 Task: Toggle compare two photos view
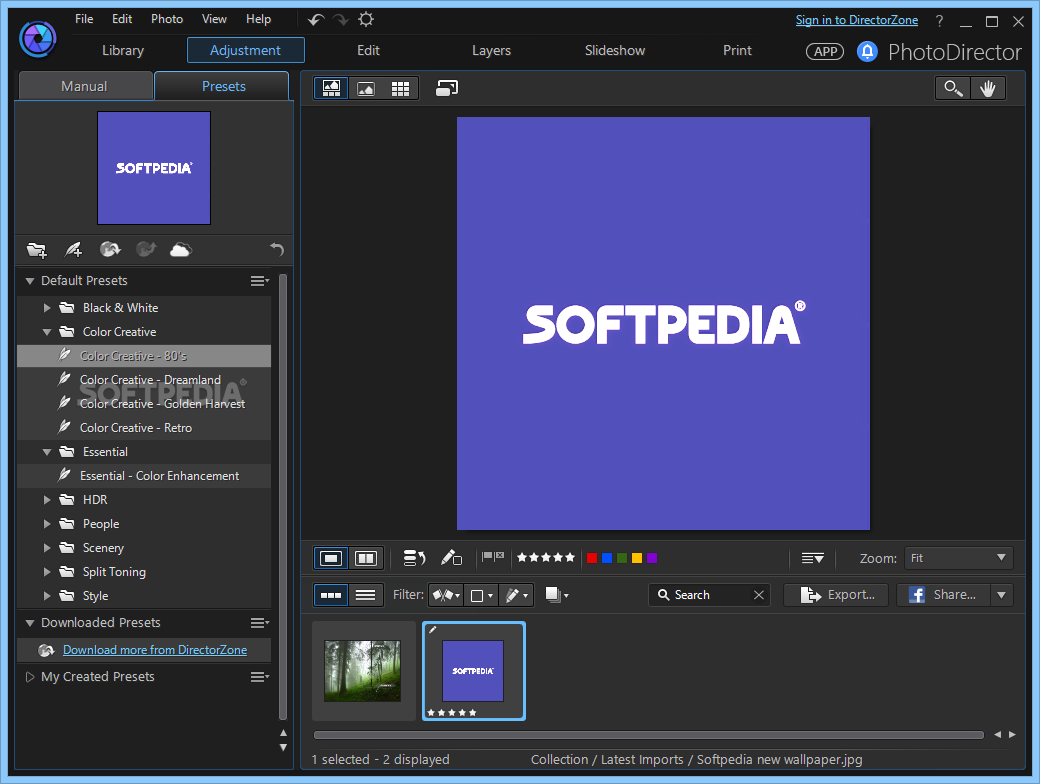coord(366,558)
